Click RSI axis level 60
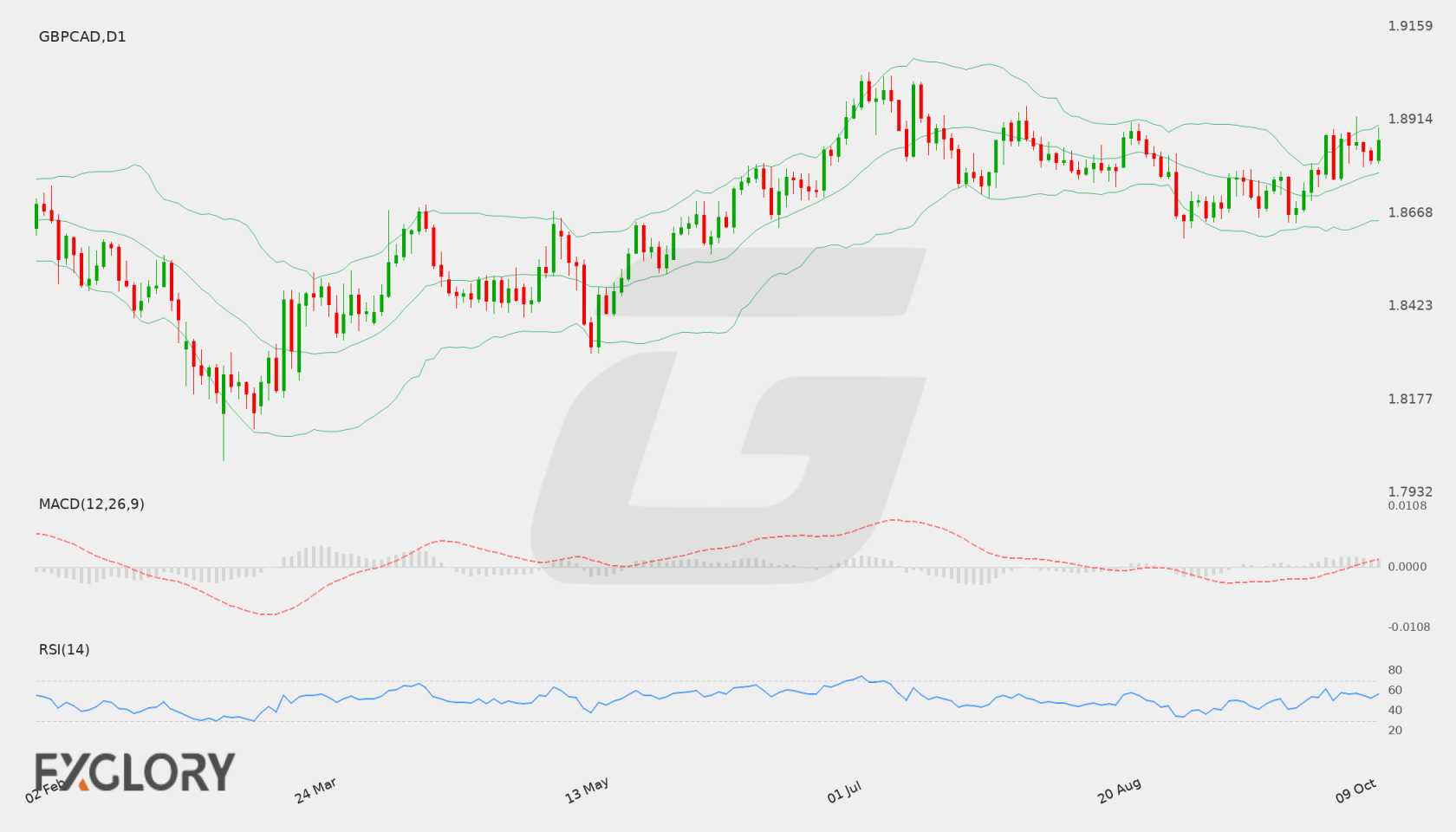Image resolution: width=1456 pixels, height=832 pixels. click(x=1395, y=690)
